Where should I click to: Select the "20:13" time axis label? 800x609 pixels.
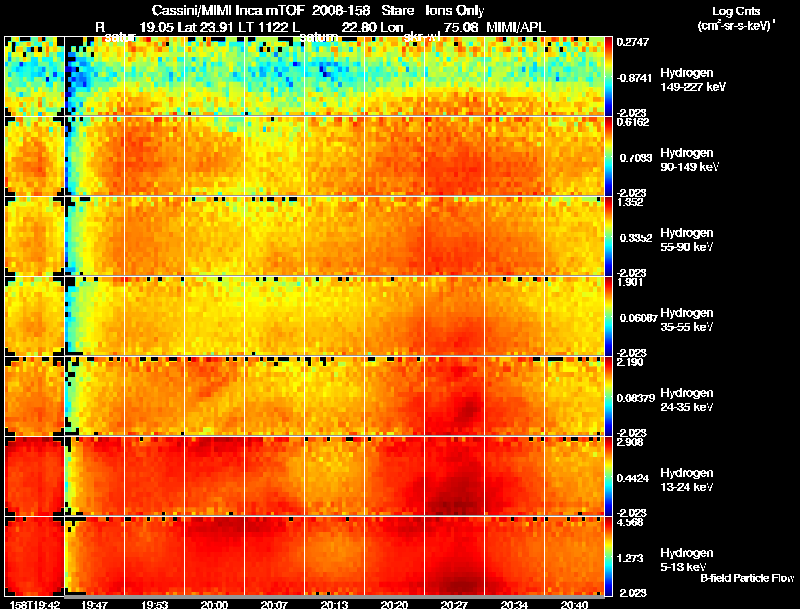click(334, 604)
